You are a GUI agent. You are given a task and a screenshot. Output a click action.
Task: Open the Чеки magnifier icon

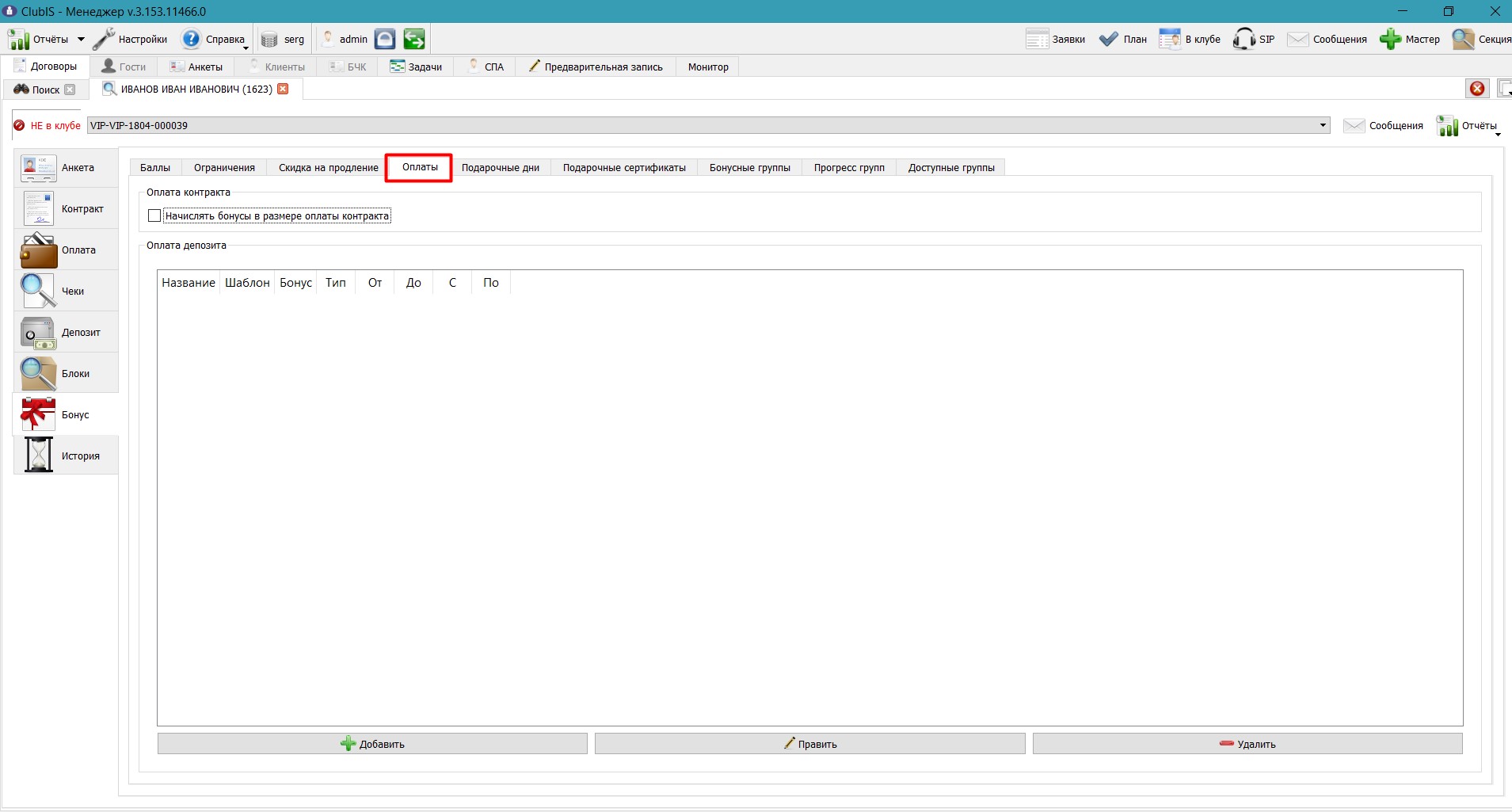point(38,292)
